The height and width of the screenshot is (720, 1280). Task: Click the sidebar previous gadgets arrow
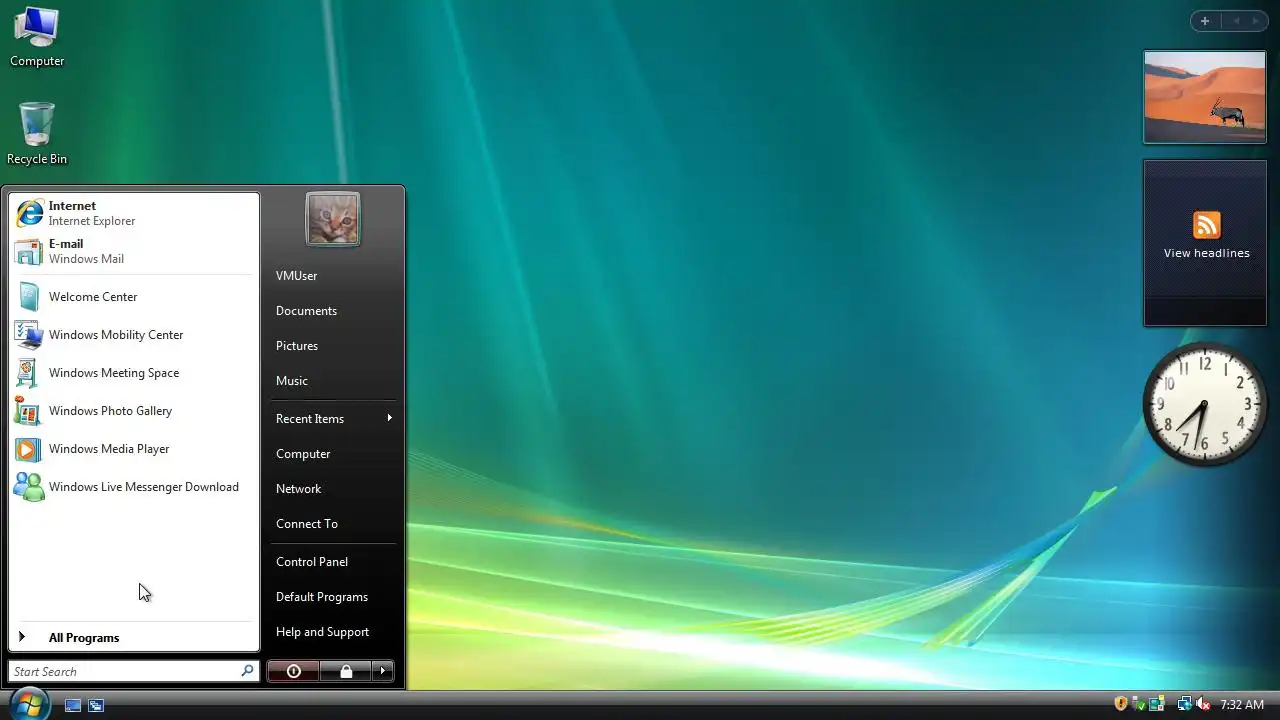(1236, 21)
